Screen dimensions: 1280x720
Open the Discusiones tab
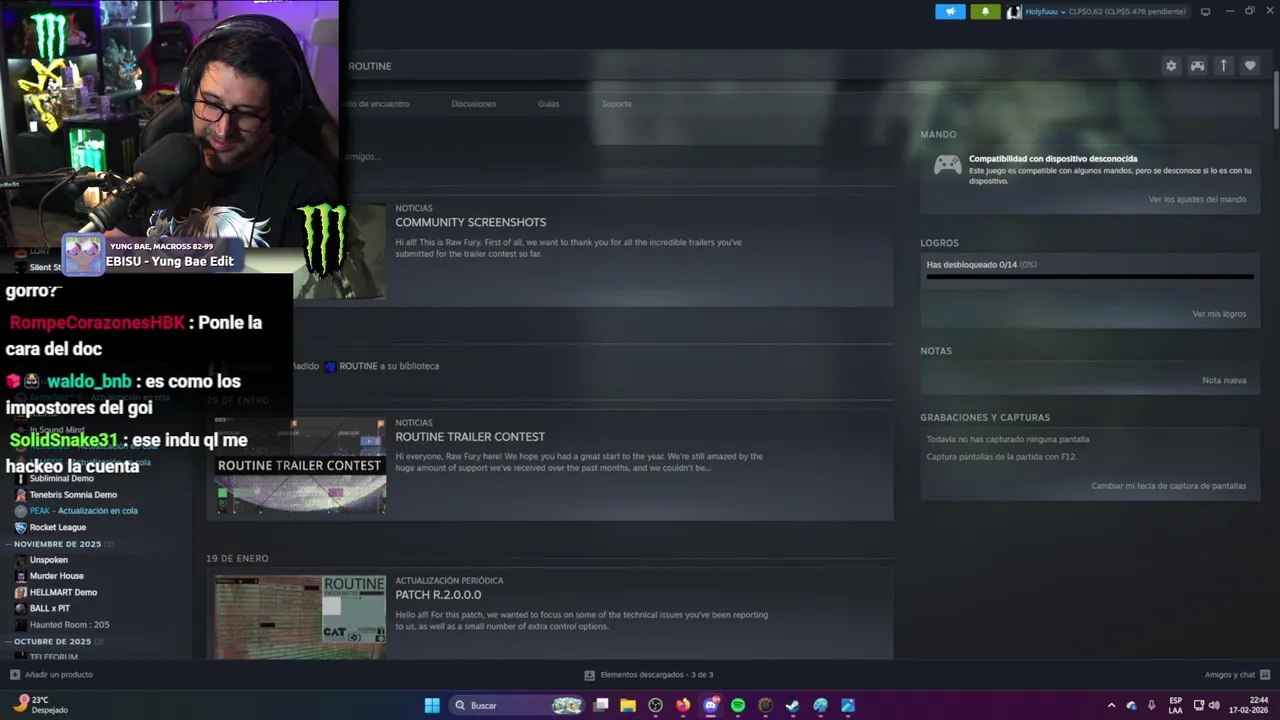pyautogui.click(x=473, y=104)
